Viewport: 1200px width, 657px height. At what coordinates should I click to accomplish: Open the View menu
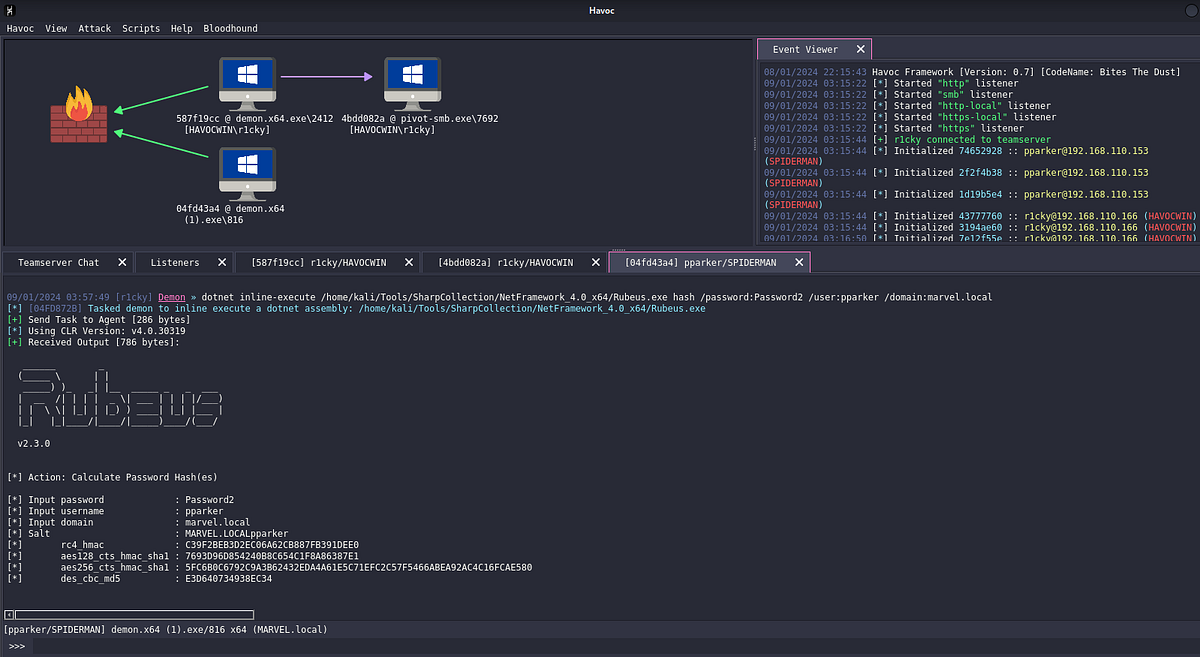56,29
